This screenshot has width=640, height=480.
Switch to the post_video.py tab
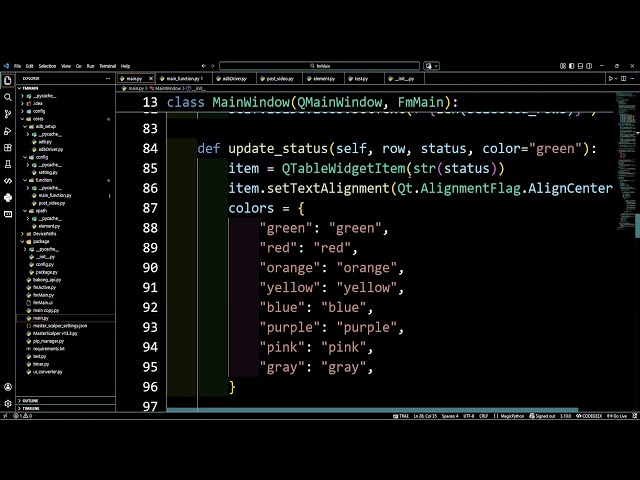pos(280,78)
